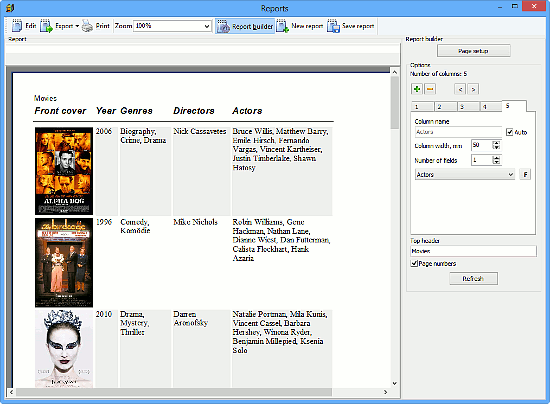
Task: Minimize the Reports window
Action: [500, 6]
